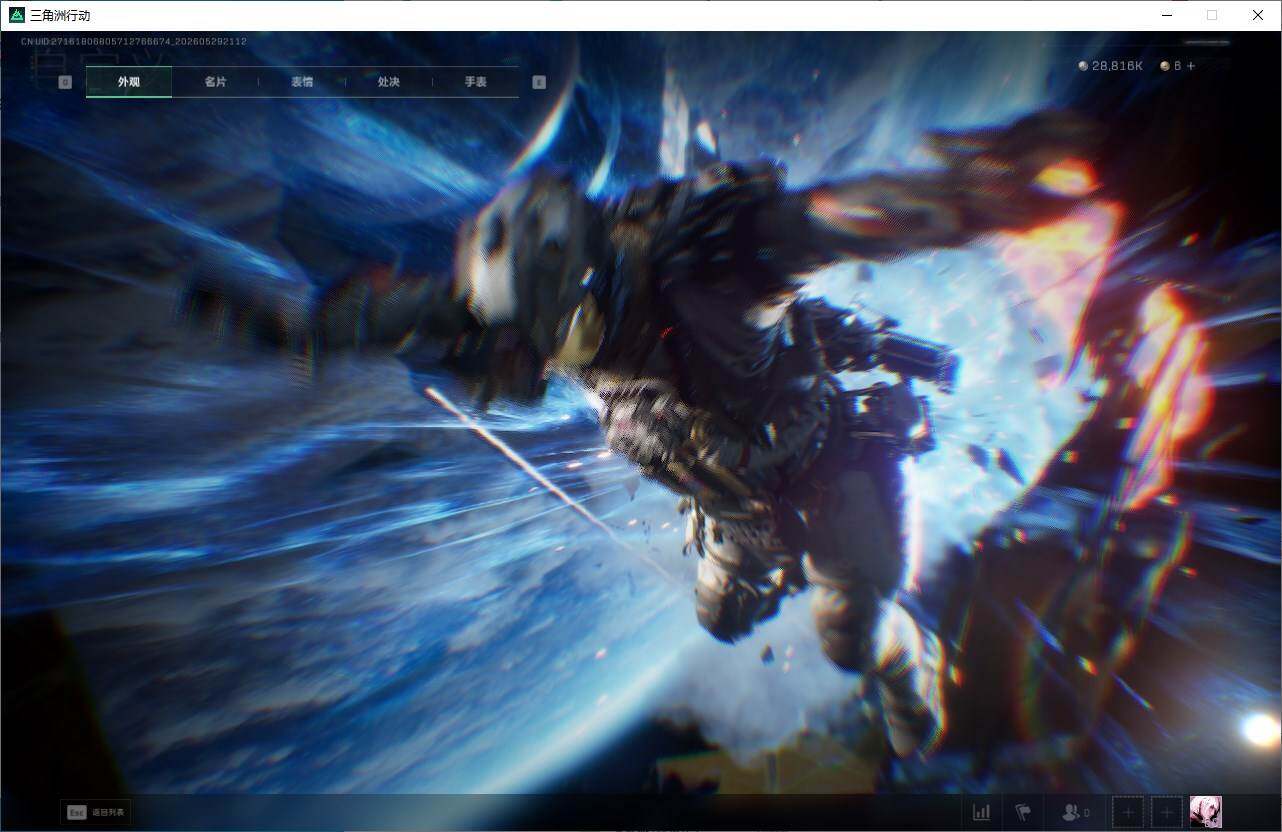Click the E next-tab key icon

click(539, 82)
